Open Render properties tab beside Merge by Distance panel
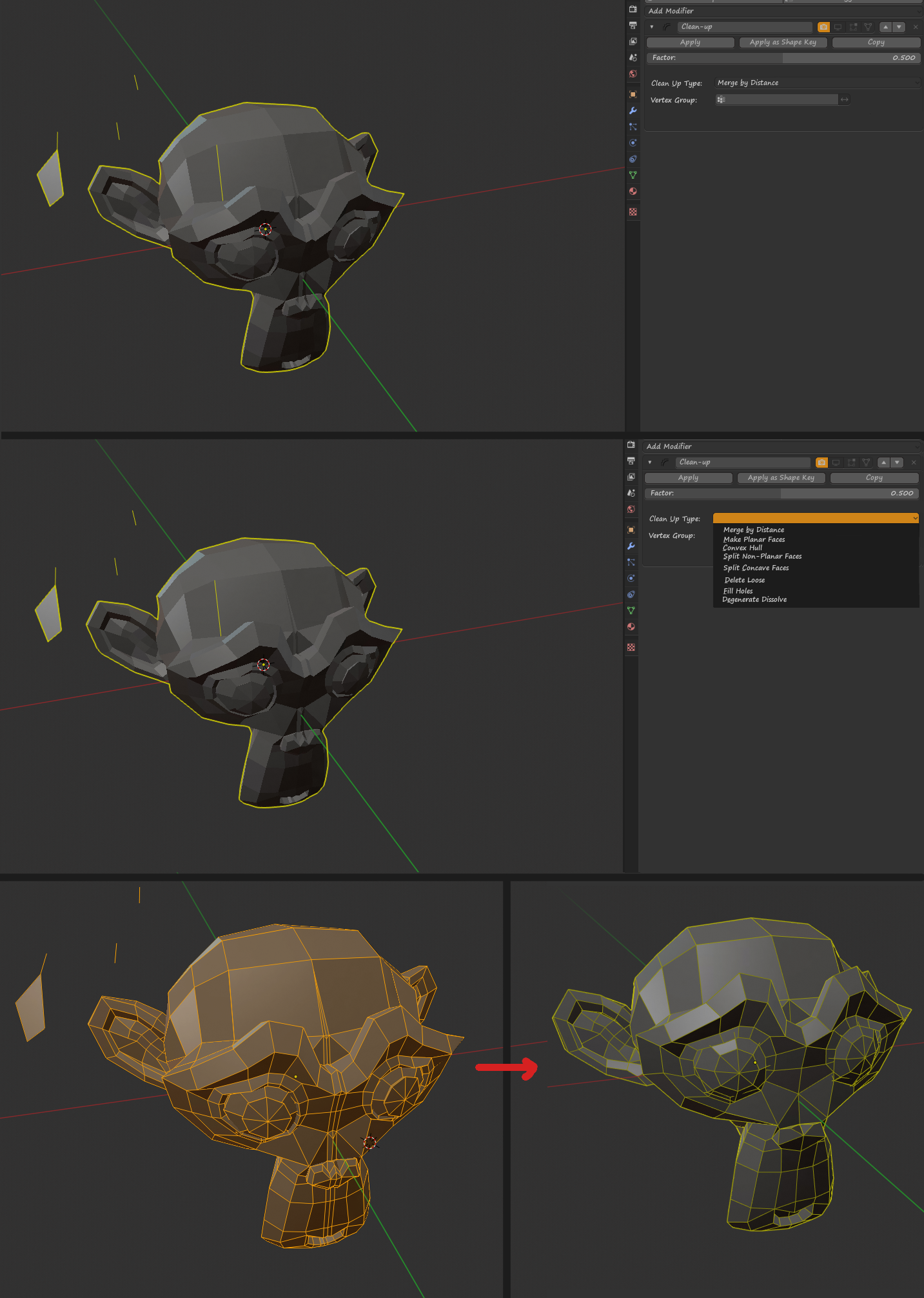The height and width of the screenshot is (1298, 924). pos(633,10)
